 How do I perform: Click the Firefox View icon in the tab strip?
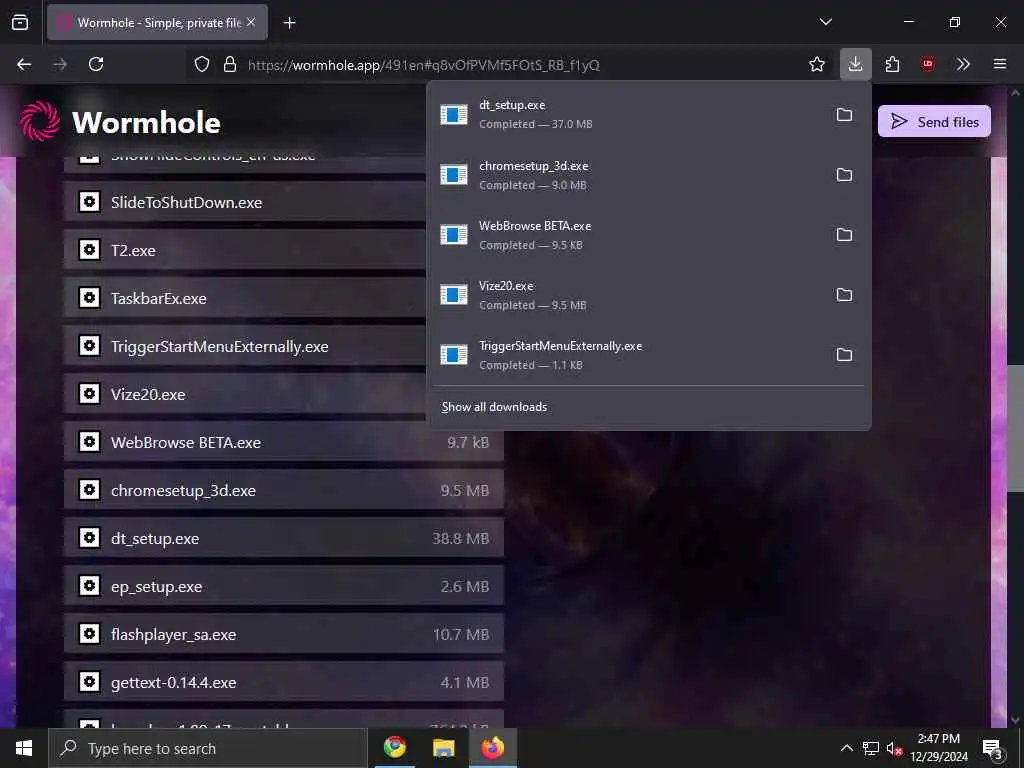(x=20, y=22)
